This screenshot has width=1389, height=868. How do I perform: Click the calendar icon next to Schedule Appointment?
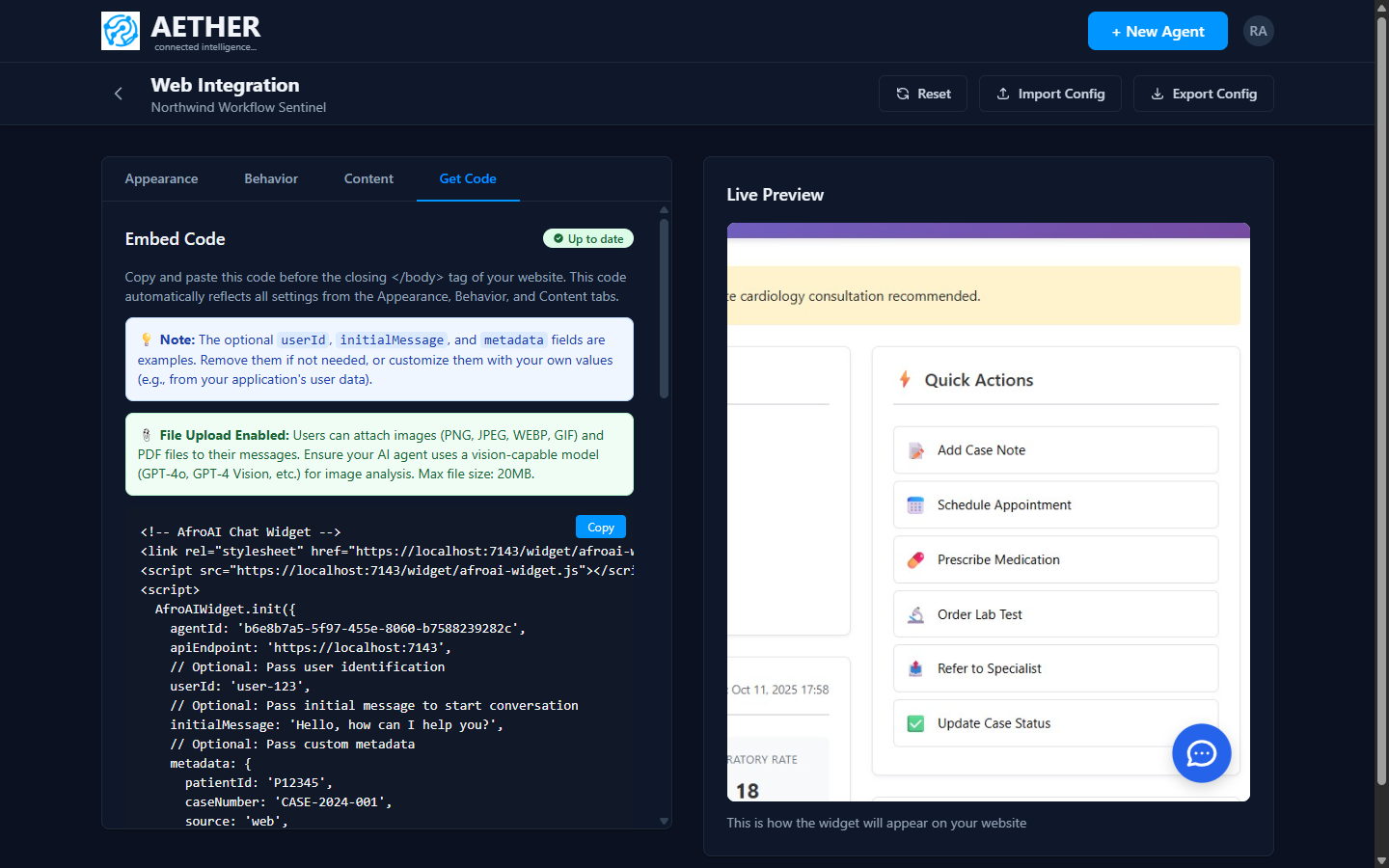coord(916,505)
